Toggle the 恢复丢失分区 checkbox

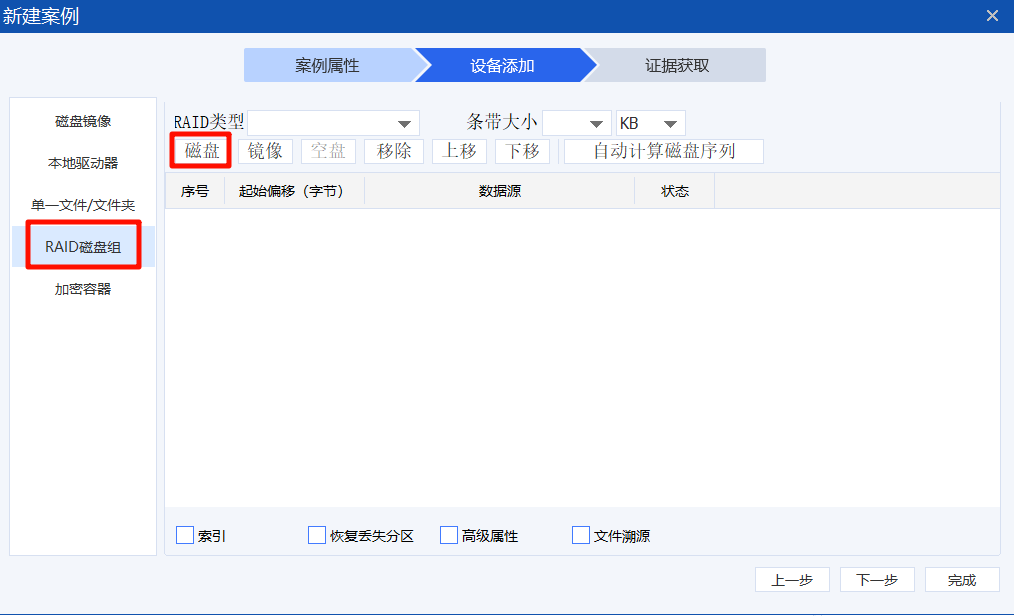pos(317,535)
